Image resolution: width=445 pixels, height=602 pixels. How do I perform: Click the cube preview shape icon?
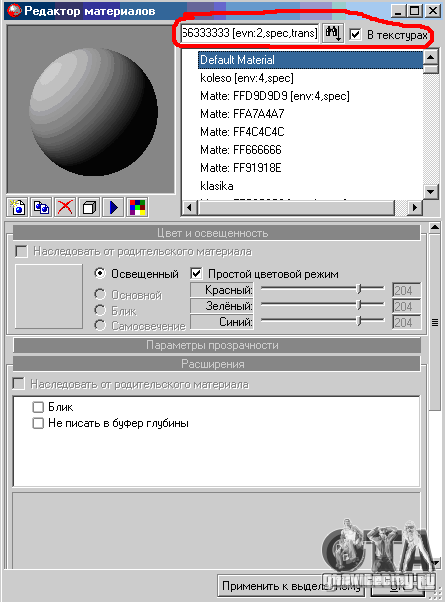click(89, 208)
